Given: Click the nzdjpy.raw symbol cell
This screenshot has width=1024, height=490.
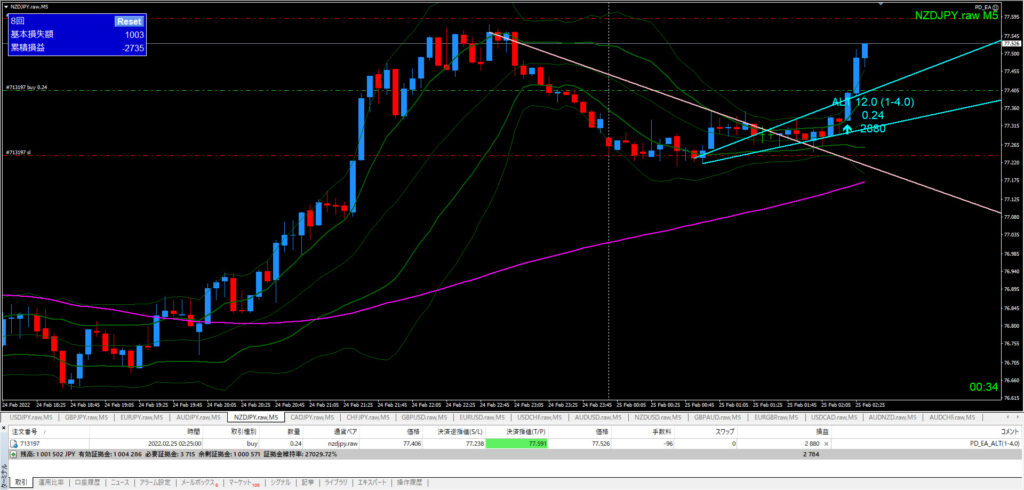Looking at the screenshot, I should click(342, 443).
